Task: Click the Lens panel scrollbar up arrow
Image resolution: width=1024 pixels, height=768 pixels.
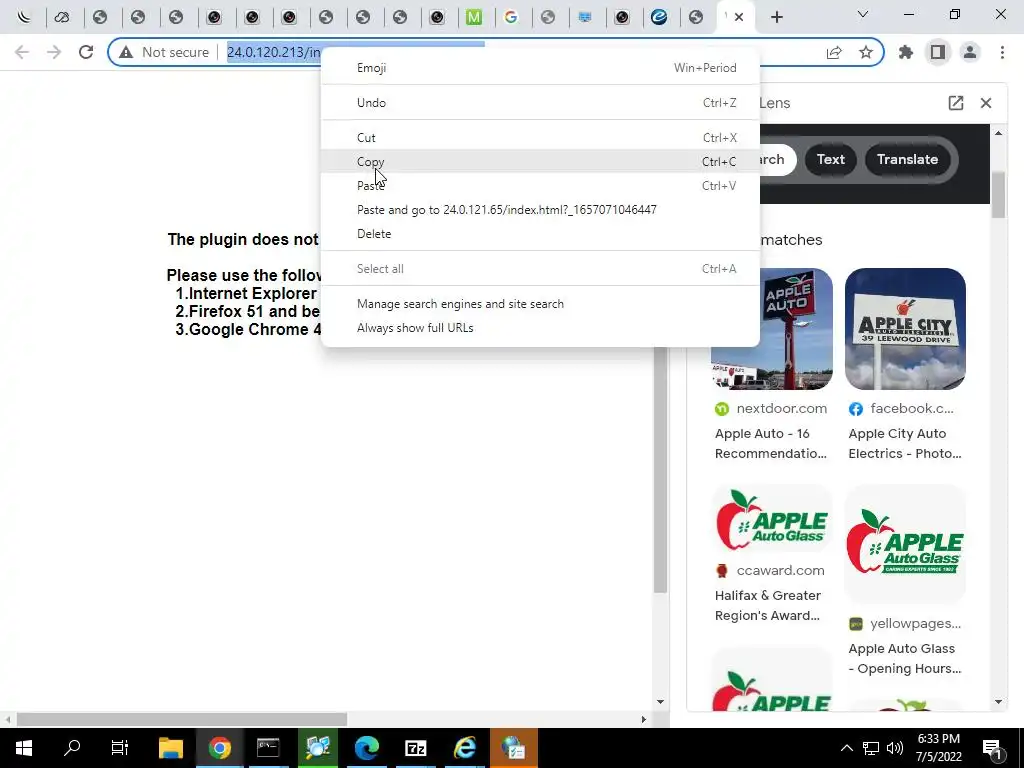Action: [998, 133]
